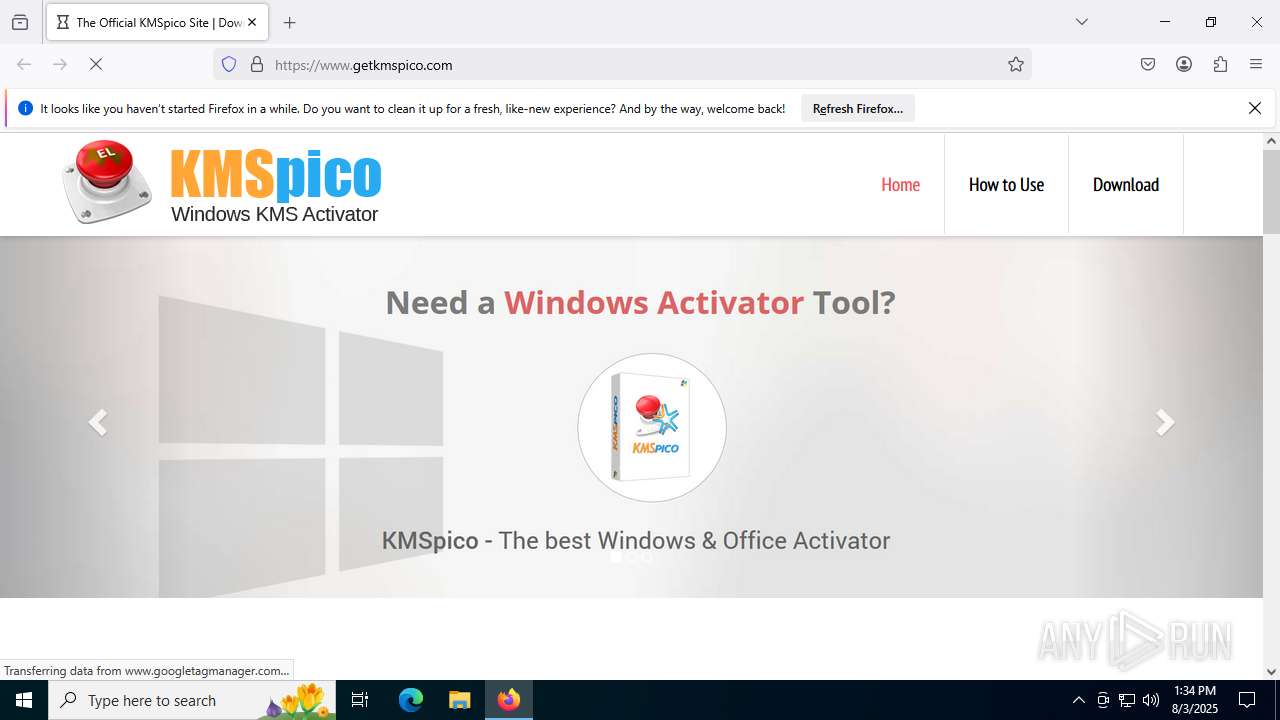
Task: Open Windows Start menu
Action: [24, 700]
